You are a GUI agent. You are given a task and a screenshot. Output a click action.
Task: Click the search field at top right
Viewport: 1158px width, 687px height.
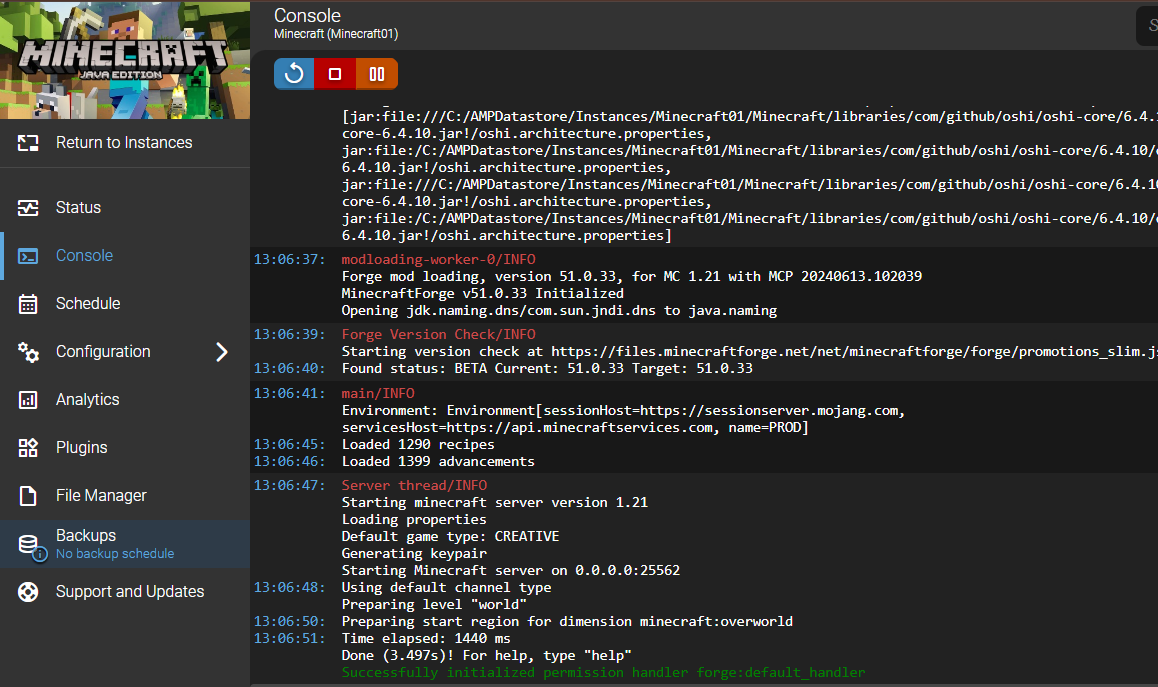[x=1146, y=26]
